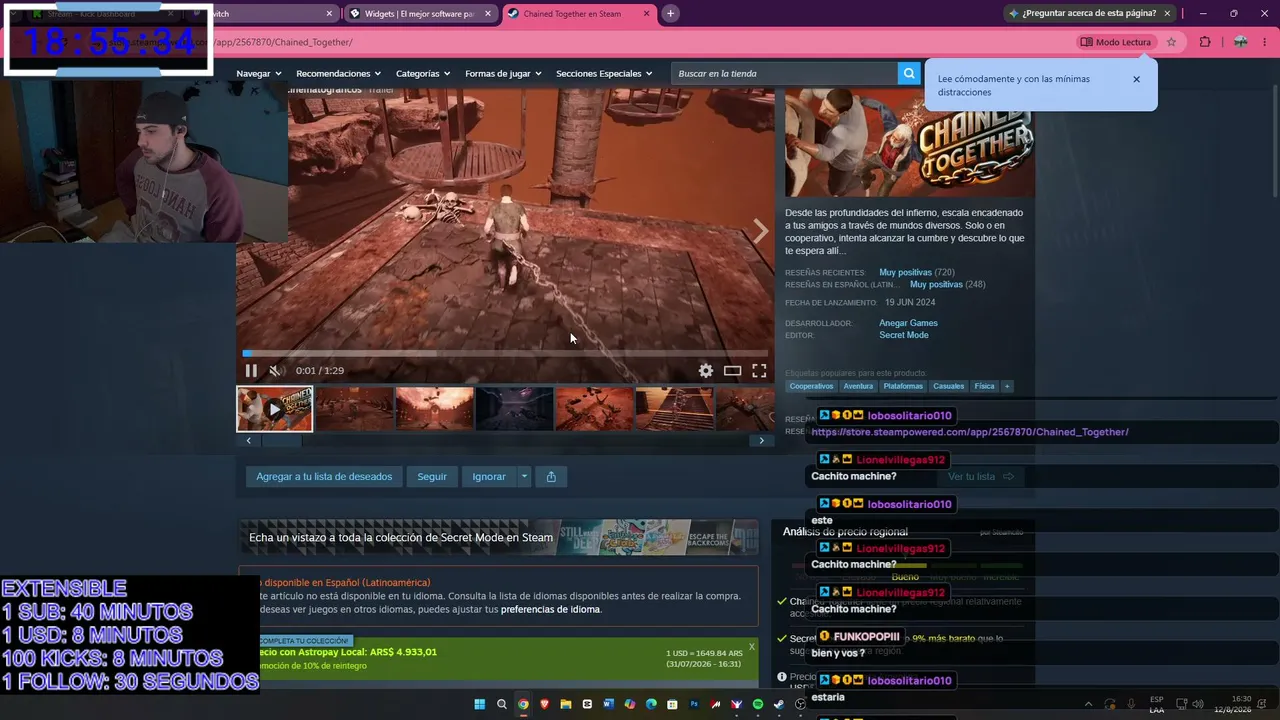Open Word from the taskbar
The width and height of the screenshot is (1280, 720).
608,704
